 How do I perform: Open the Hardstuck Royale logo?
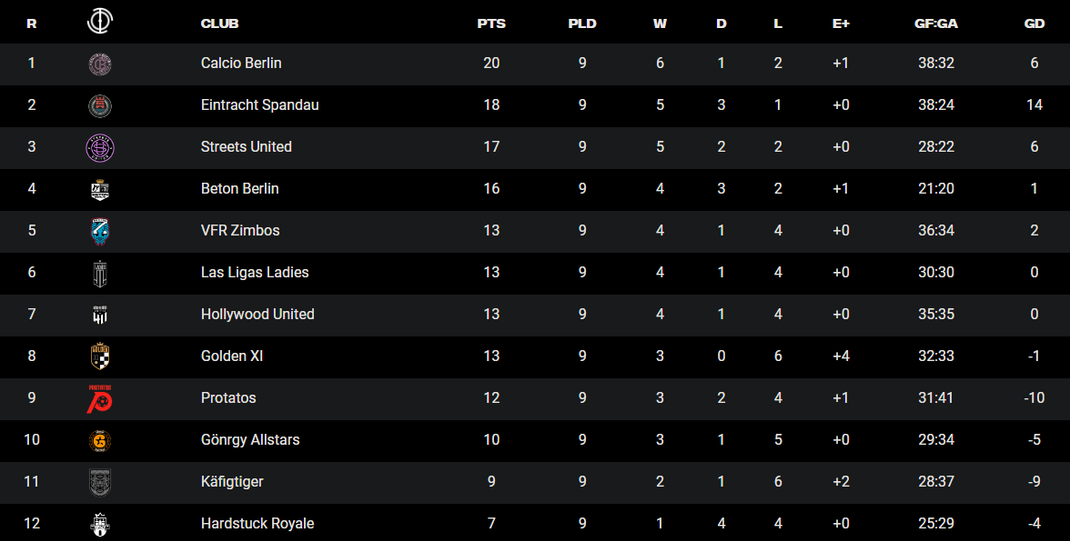point(100,524)
